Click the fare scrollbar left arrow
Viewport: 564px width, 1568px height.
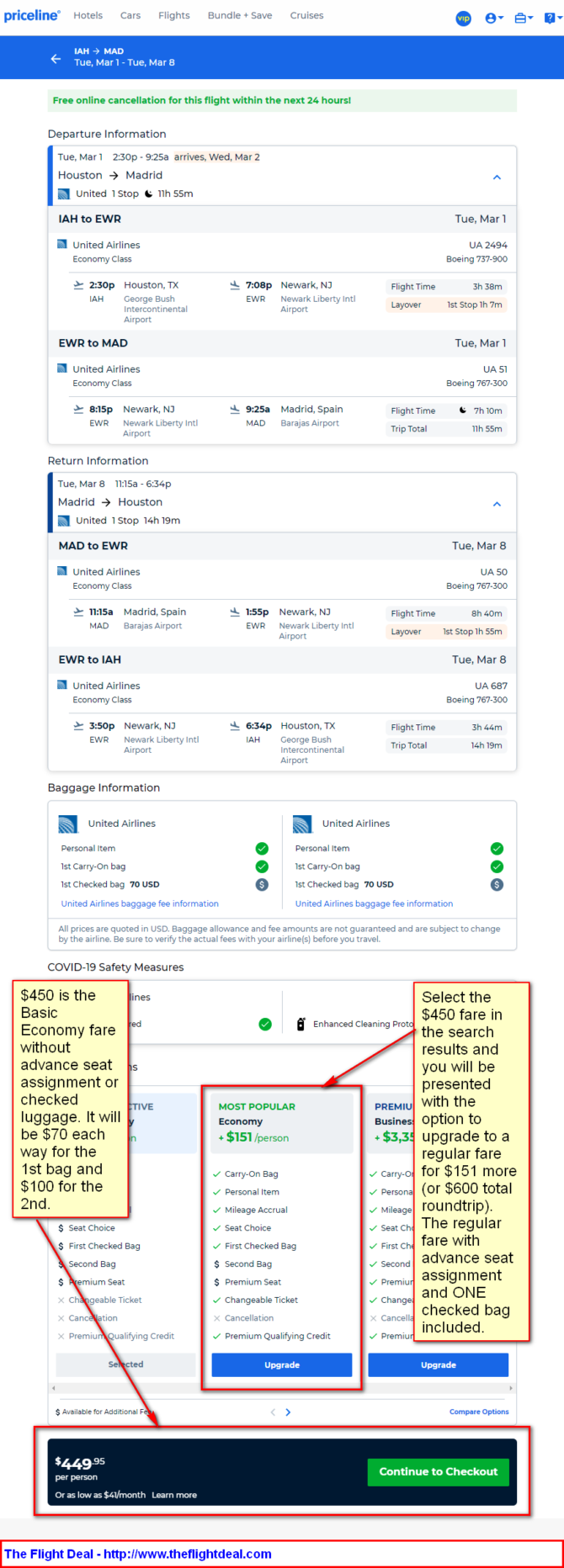(54, 1388)
